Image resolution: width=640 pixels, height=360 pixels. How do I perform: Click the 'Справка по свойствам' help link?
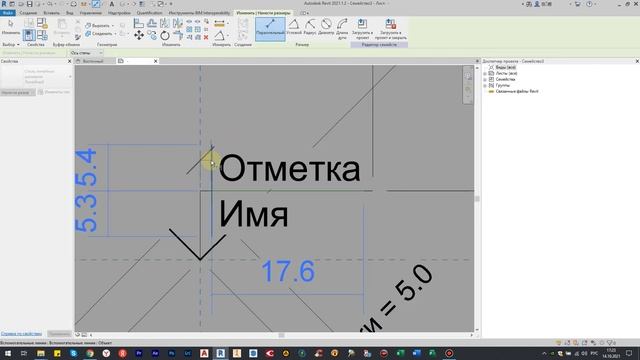(x=21, y=334)
